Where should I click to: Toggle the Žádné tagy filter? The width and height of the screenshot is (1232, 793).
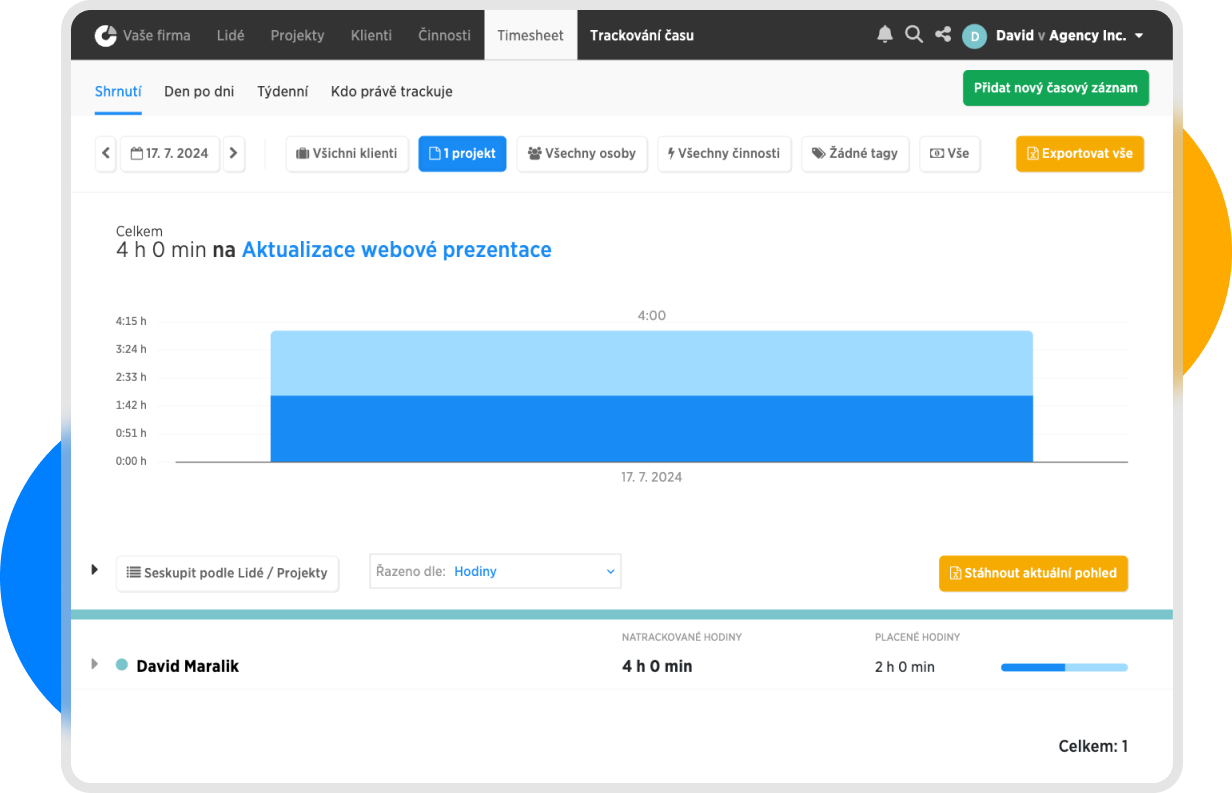tap(855, 154)
